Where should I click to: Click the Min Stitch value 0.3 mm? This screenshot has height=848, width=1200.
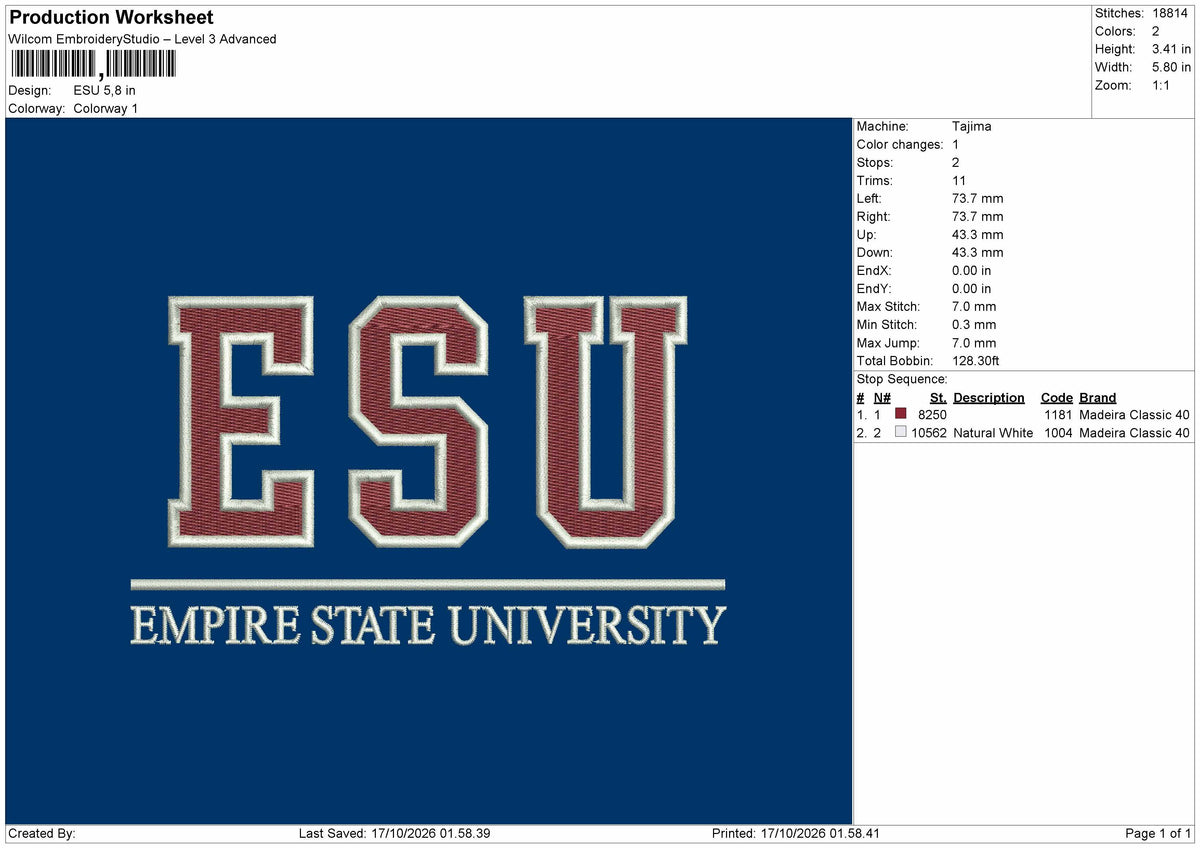pyautogui.click(x=975, y=325)
